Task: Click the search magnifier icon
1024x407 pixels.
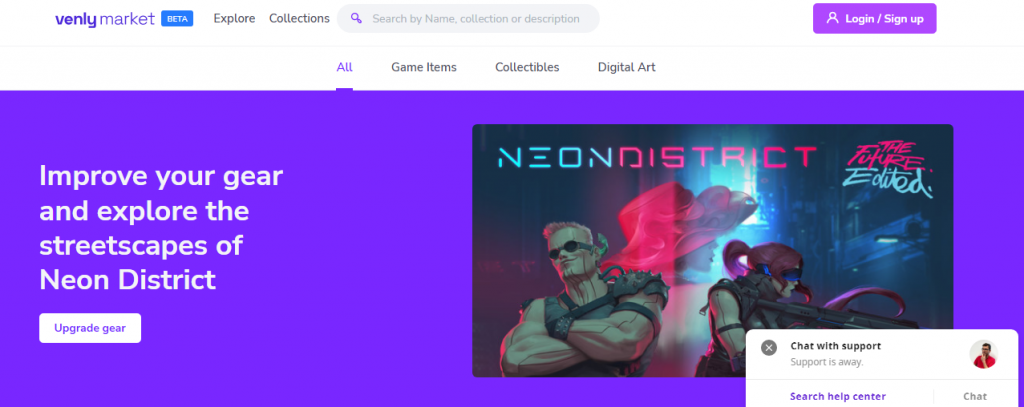Action: [x=356, y=18]
